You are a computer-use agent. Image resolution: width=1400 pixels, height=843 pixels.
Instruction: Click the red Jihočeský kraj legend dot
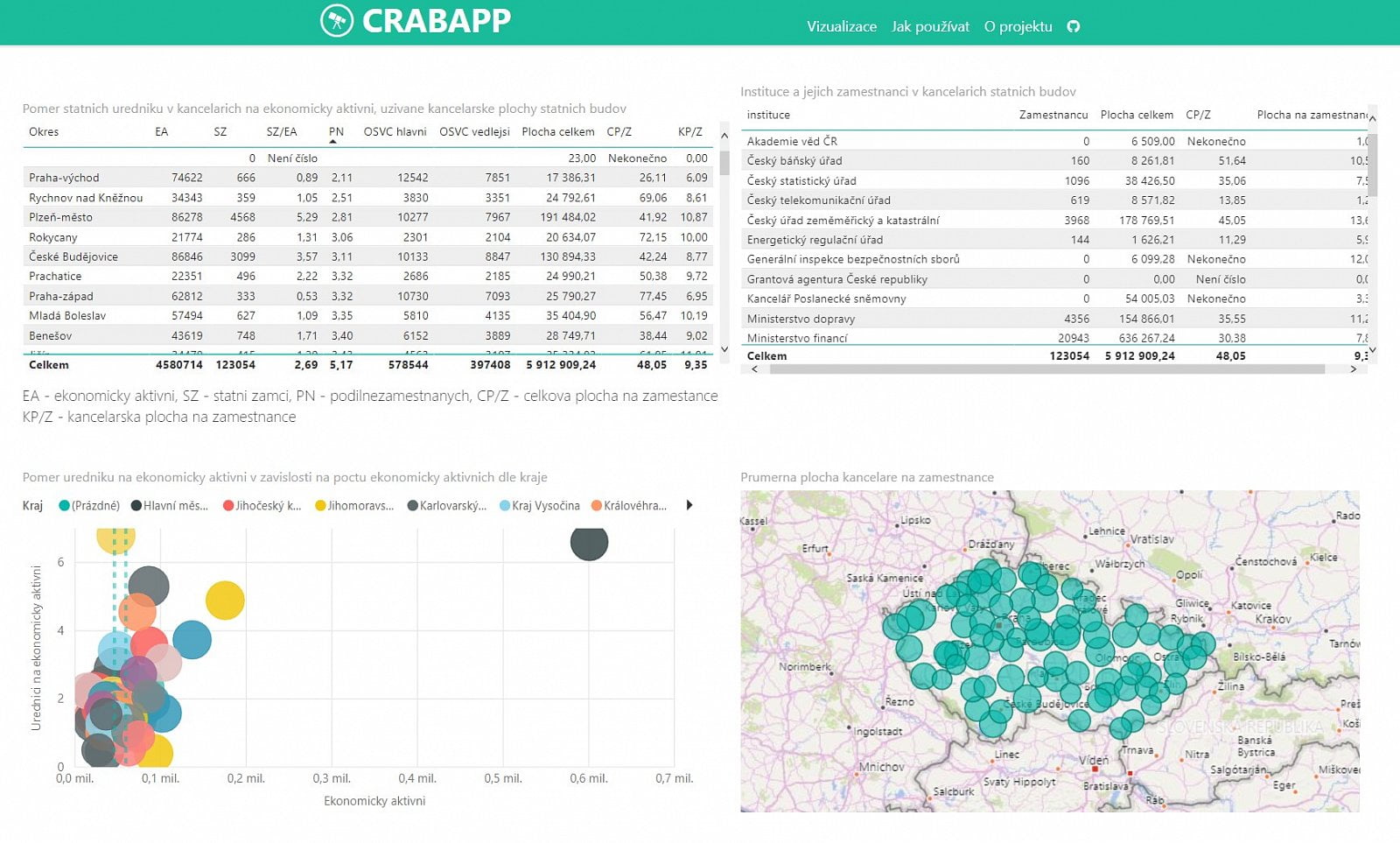[227, 505]
